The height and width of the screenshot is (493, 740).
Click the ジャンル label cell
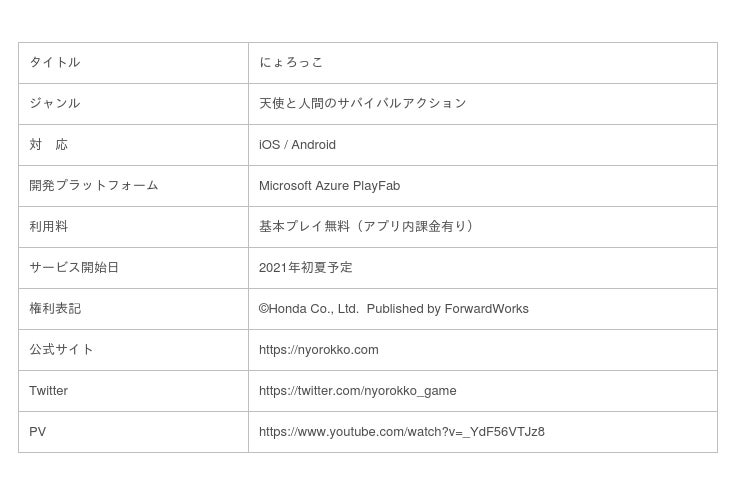(x=55, y=103)
